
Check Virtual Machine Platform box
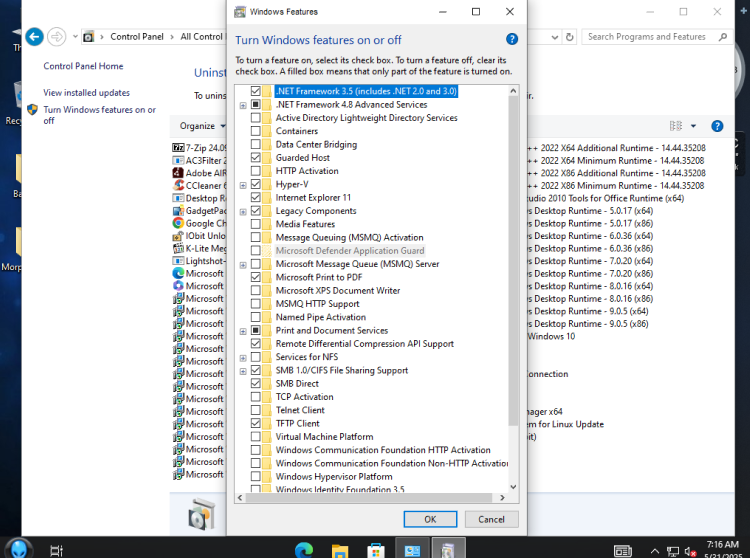pos(255,437)
